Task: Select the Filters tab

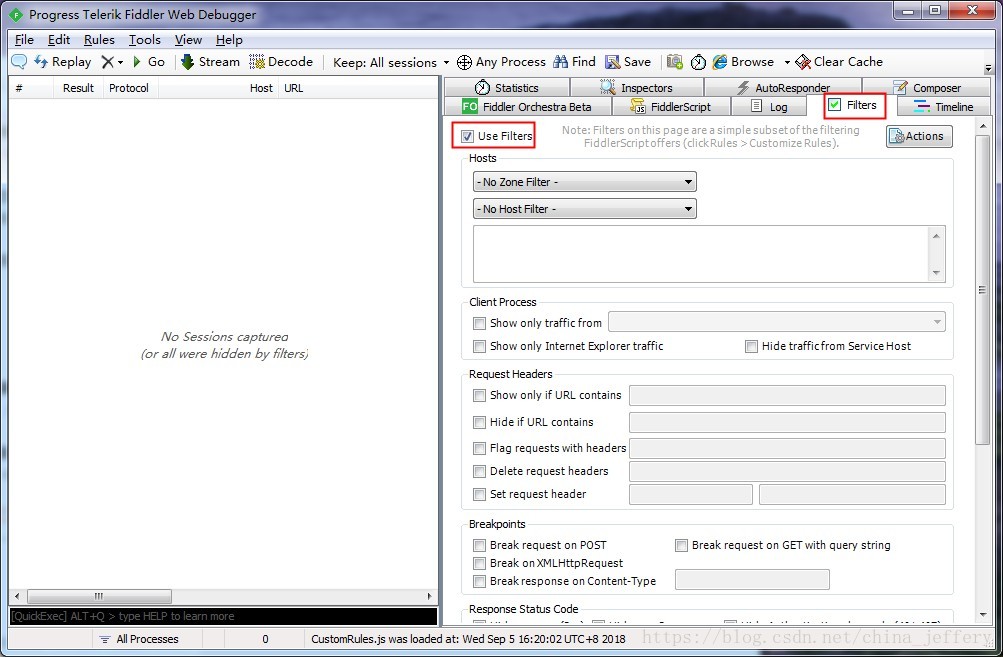Action: (853, 106)
